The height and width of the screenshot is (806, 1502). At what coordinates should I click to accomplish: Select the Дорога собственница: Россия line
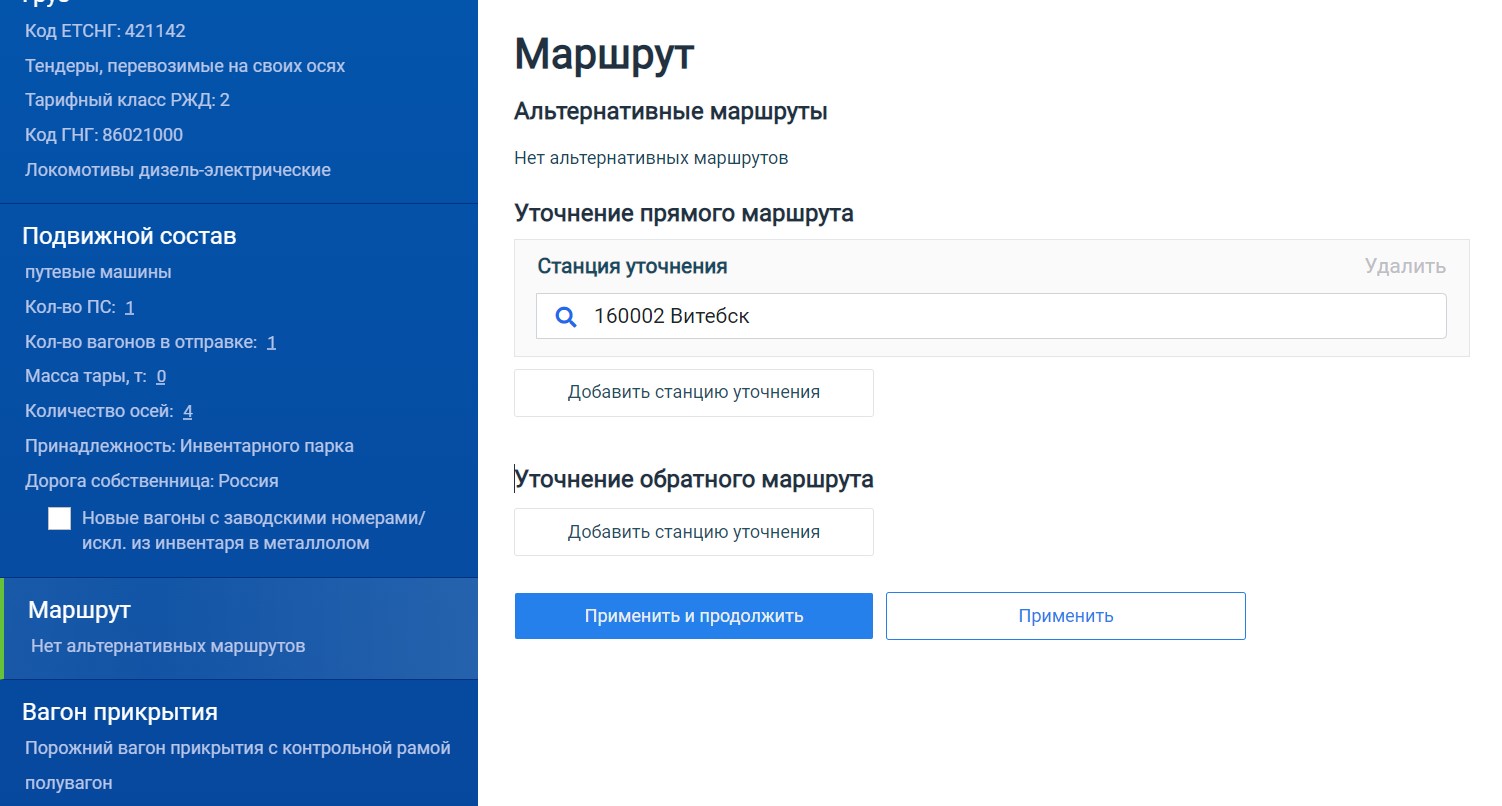coord(152,481)
